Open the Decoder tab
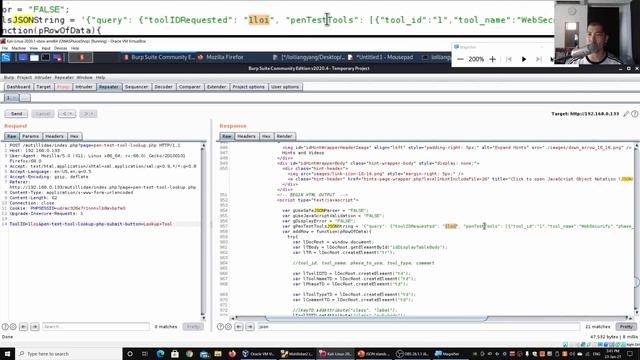The image size is (640, 360). (163, 87)
